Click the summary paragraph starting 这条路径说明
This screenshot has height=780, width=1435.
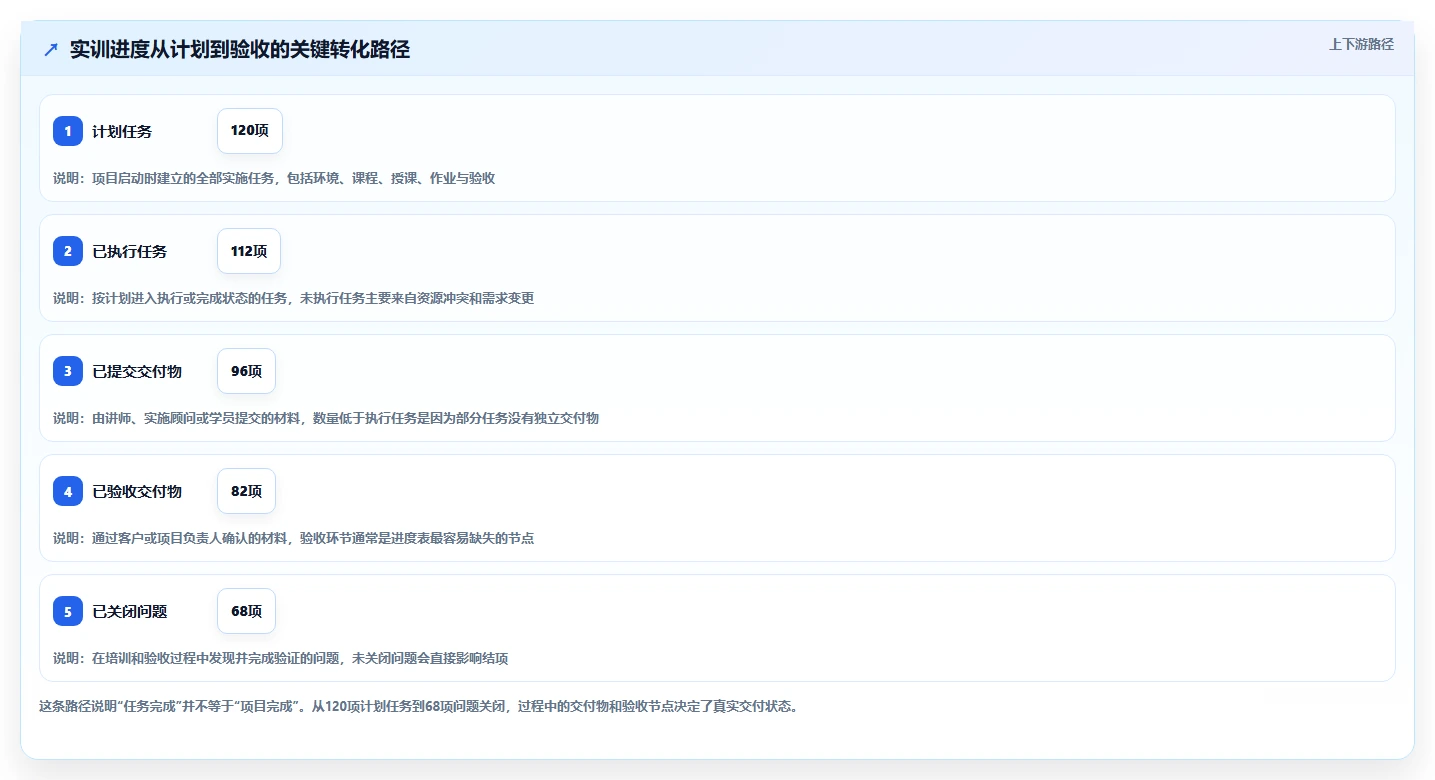click(418, 706)
